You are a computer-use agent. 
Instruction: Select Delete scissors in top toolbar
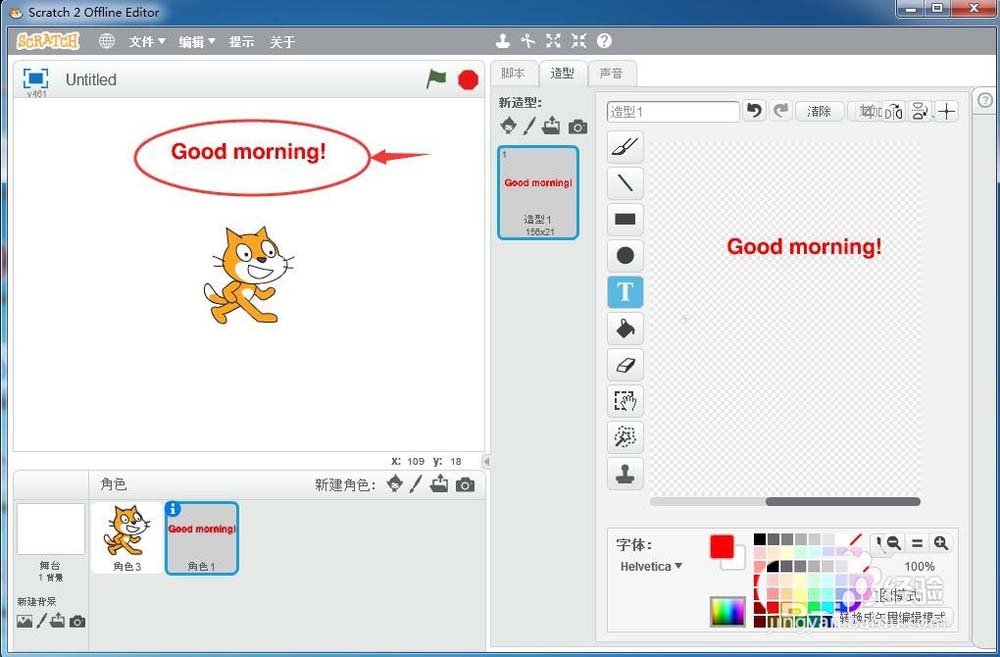pos(527,41)
